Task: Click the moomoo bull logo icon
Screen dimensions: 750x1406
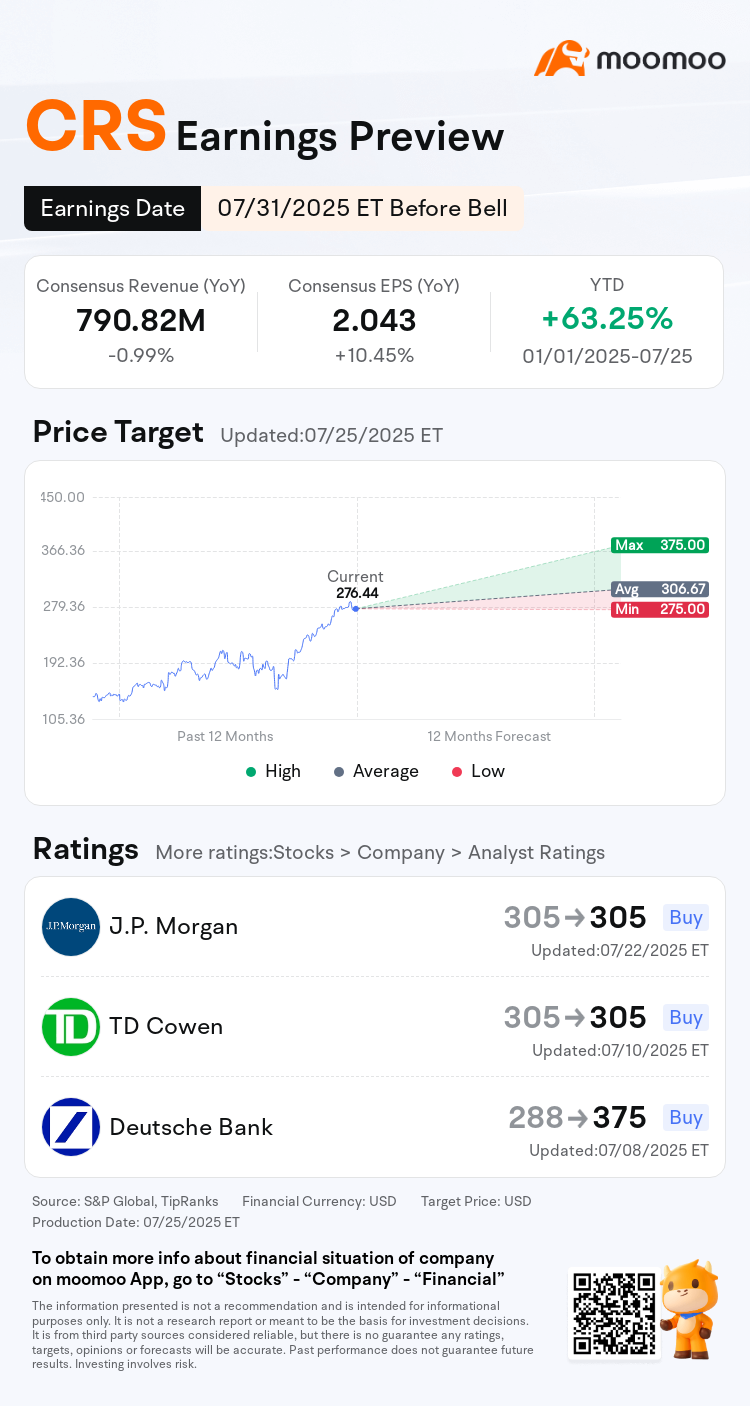Action: click(561, 59)
